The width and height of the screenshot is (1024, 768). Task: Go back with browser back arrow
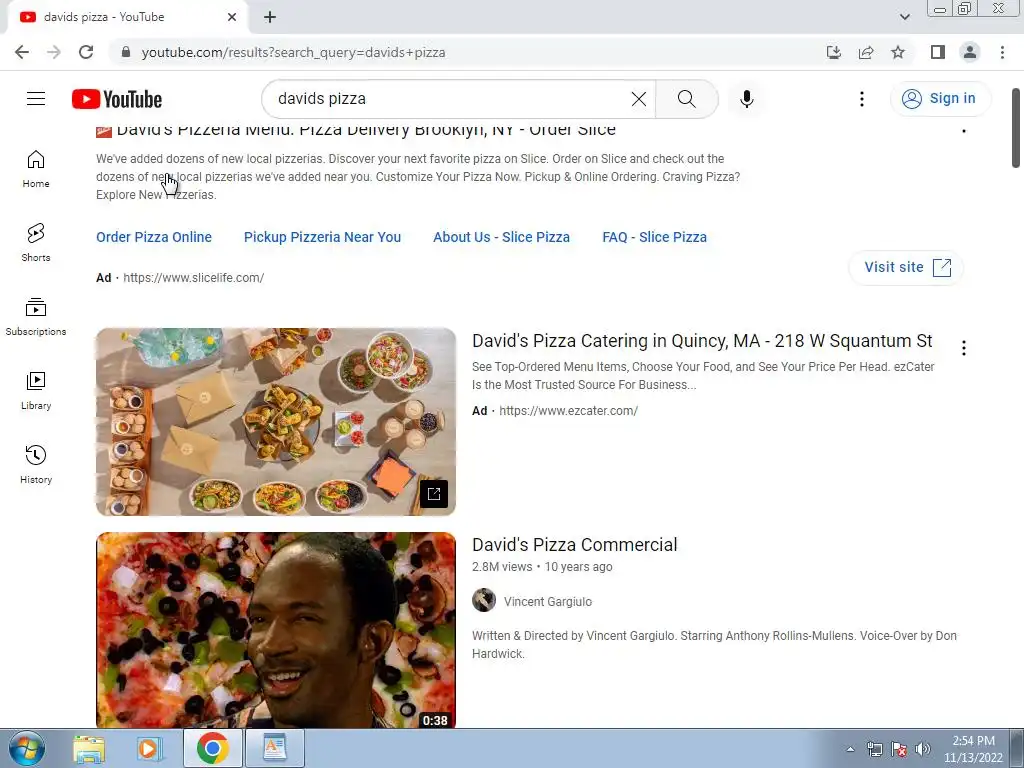coord(22,52)
